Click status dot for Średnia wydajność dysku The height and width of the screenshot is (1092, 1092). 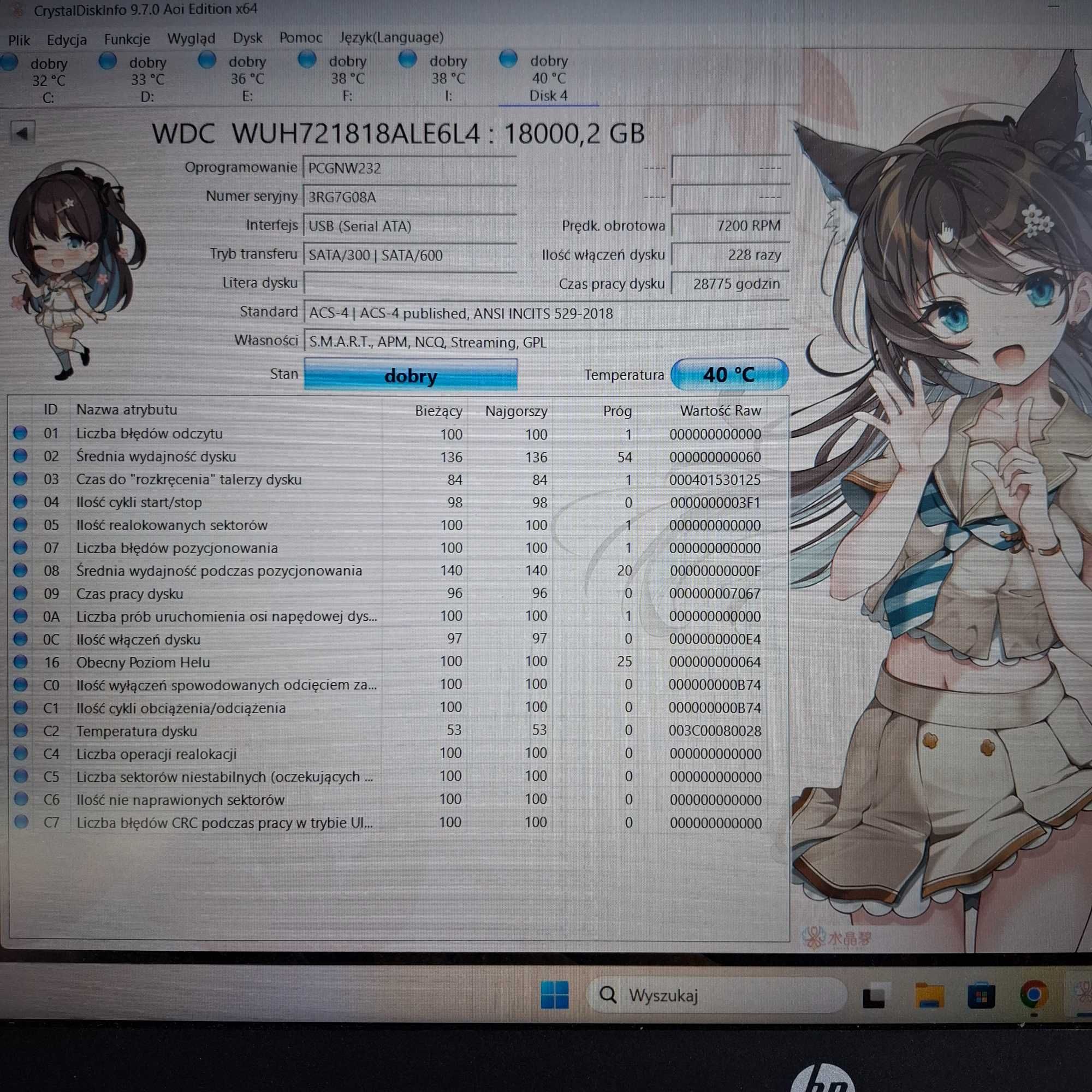coord(20,455)
